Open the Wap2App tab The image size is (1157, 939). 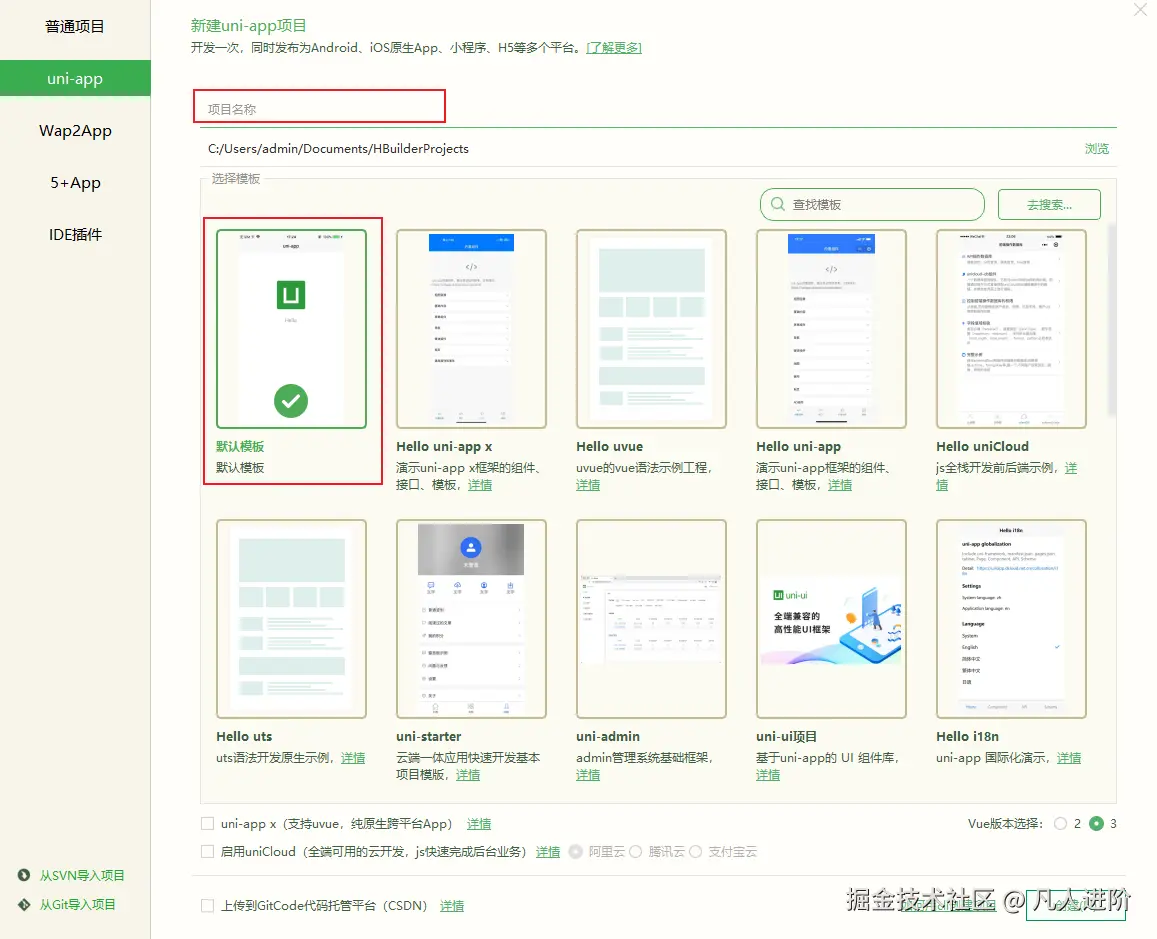75,131
